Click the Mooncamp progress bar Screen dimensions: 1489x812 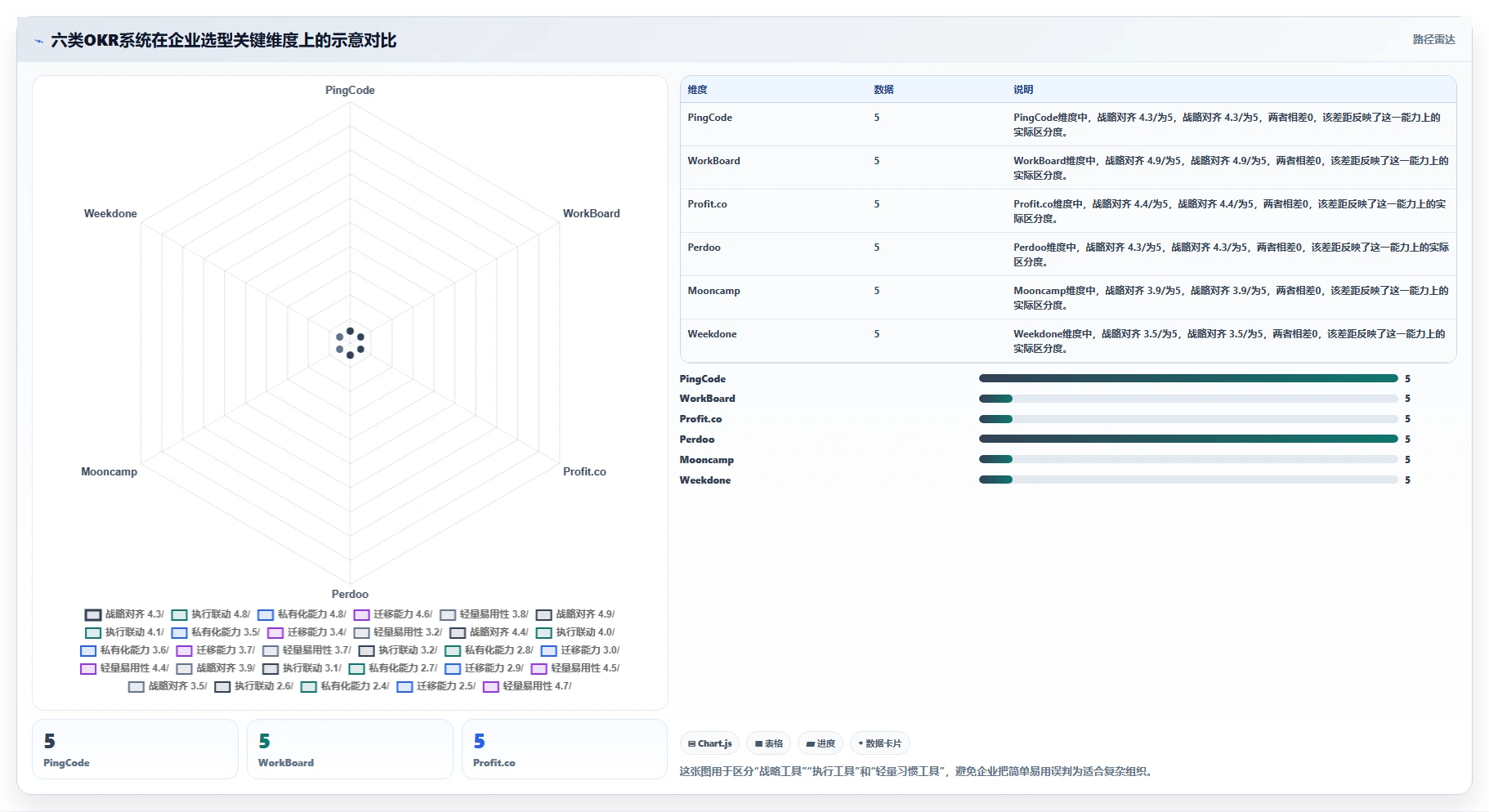click(x=1188, y=459)
